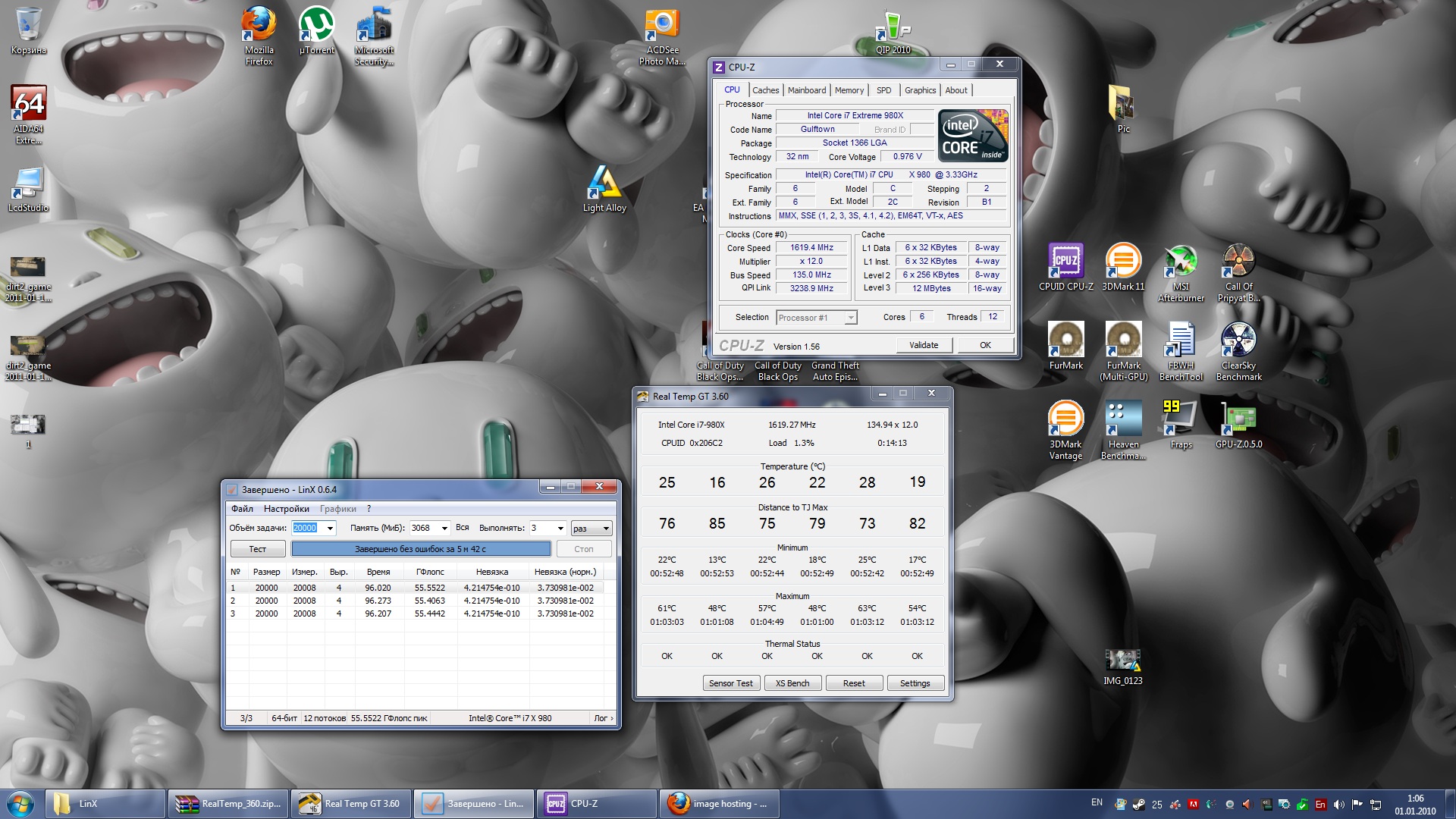Switch to LinX folder in taskbar

click(106, 804)
